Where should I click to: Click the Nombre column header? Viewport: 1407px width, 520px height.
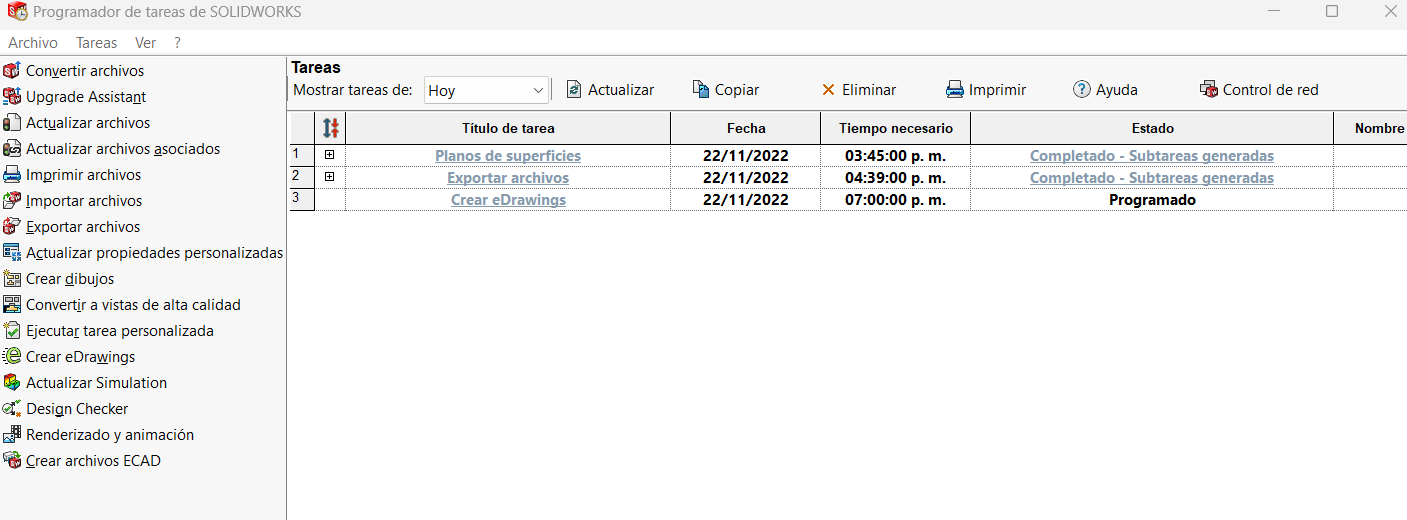[x=1371, y=128]
